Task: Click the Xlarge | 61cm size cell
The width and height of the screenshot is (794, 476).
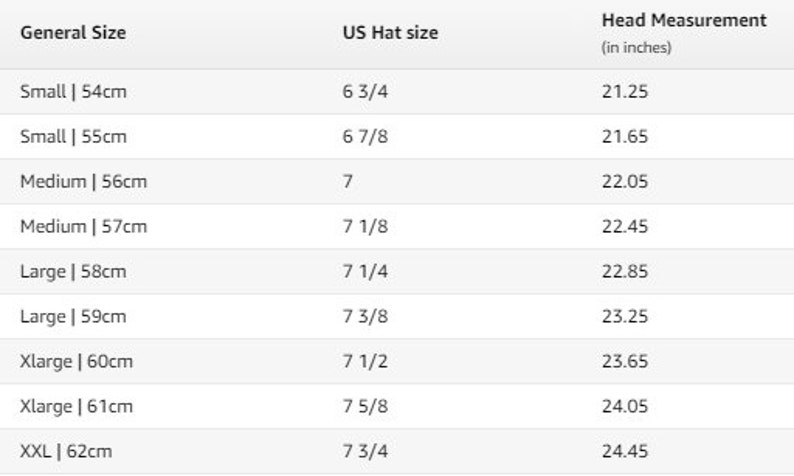Action: pos(76,407)
